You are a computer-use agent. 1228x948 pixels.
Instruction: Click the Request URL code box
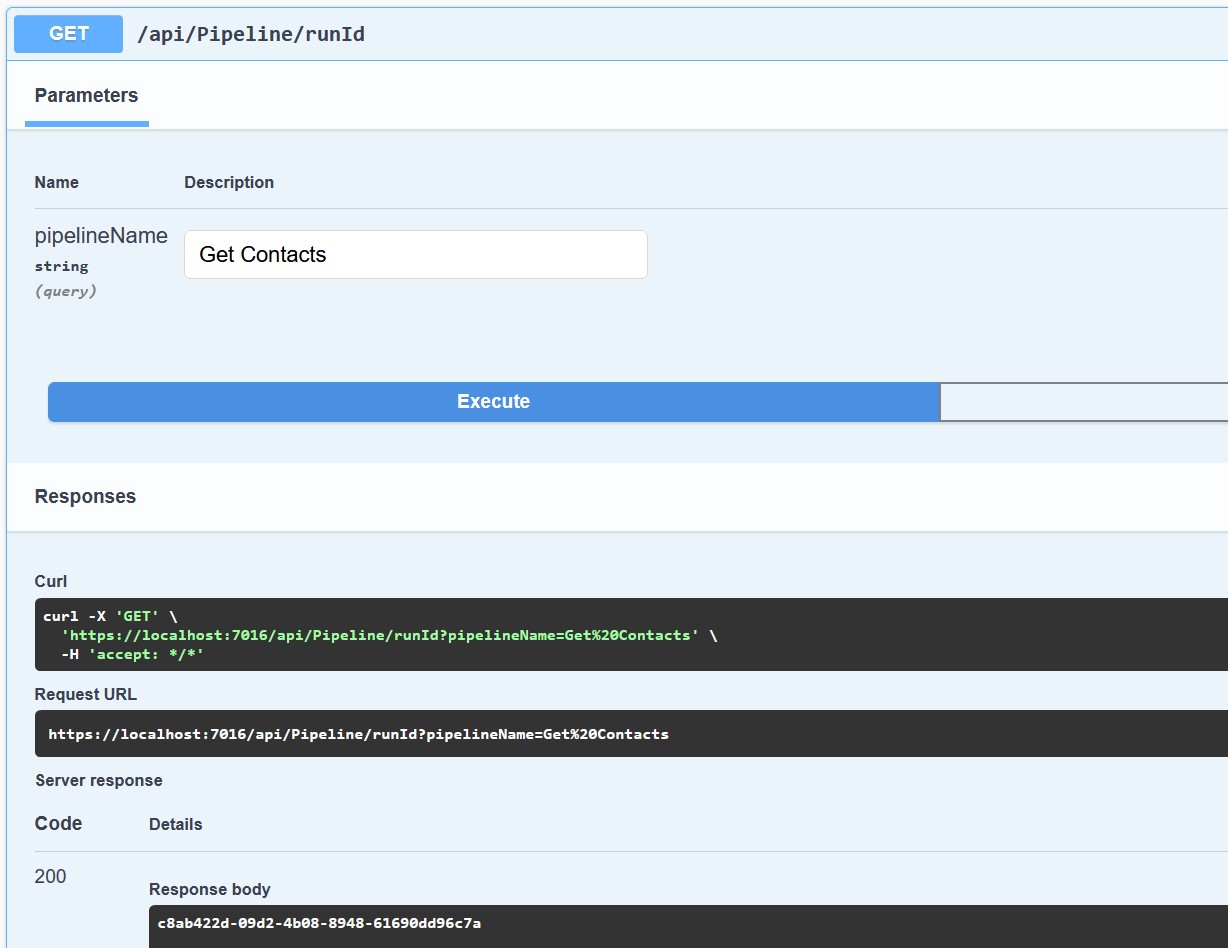pyautogui.click(x=358, y=734)
